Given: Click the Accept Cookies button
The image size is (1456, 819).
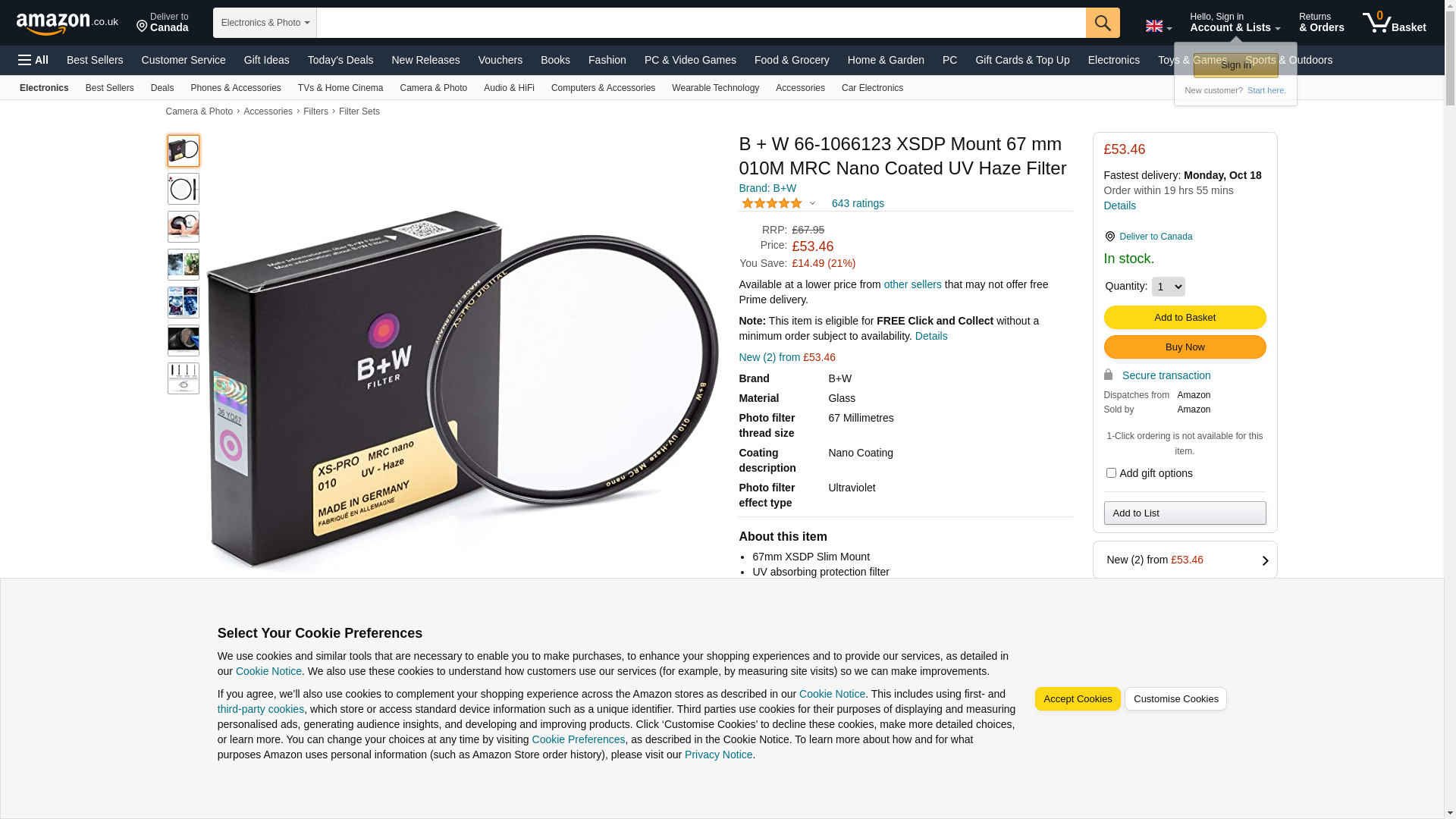Looking at the screenshot, I should (1077, 699).
